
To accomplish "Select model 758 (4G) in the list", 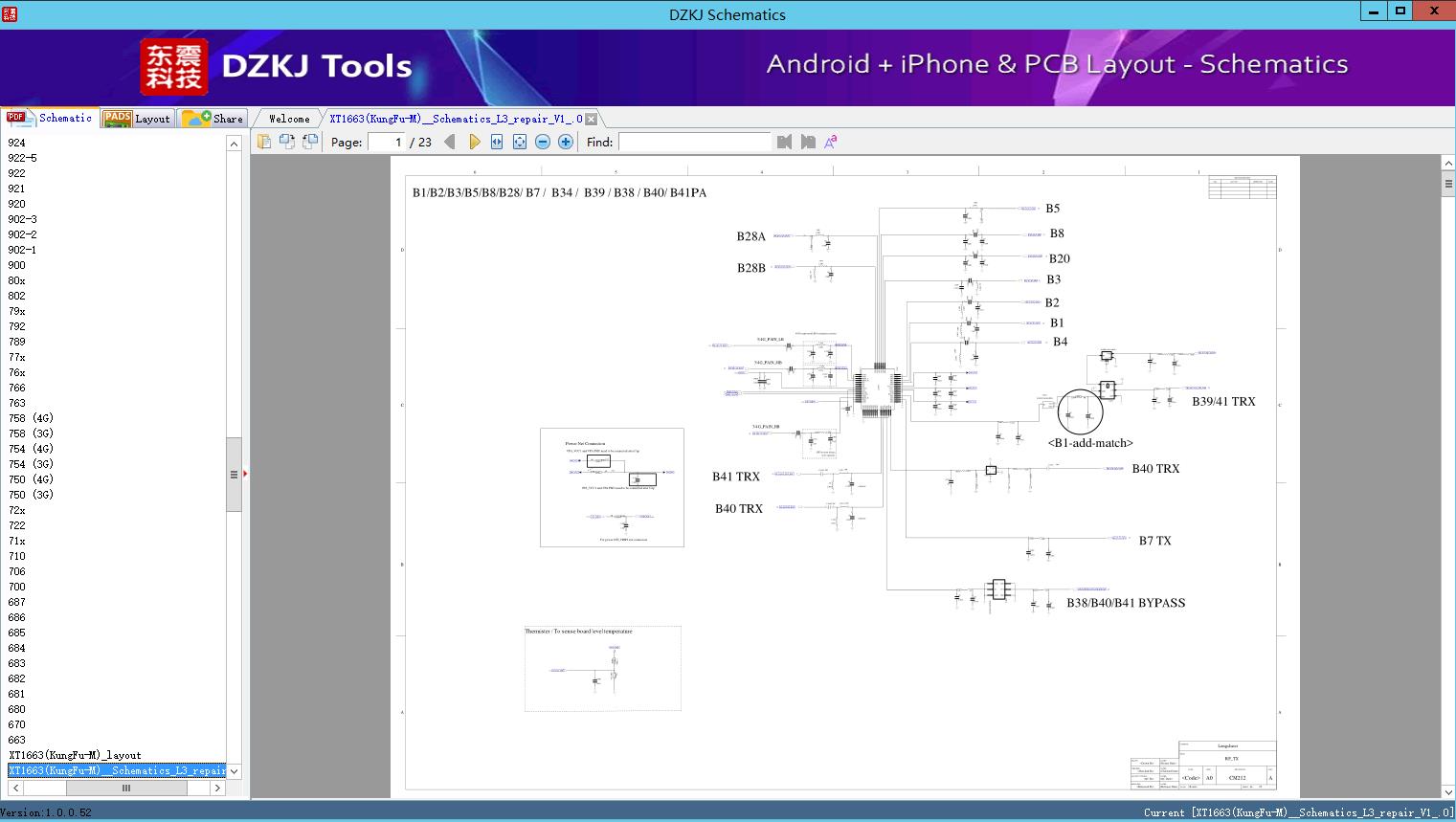I will coord(31,418).
